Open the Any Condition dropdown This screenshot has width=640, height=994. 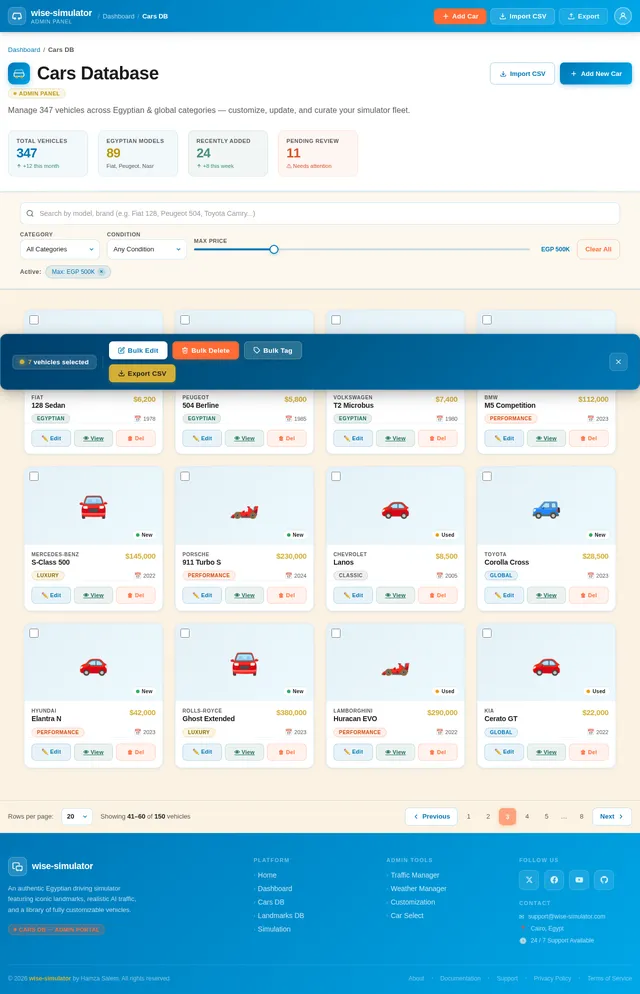tap(146, 249)
